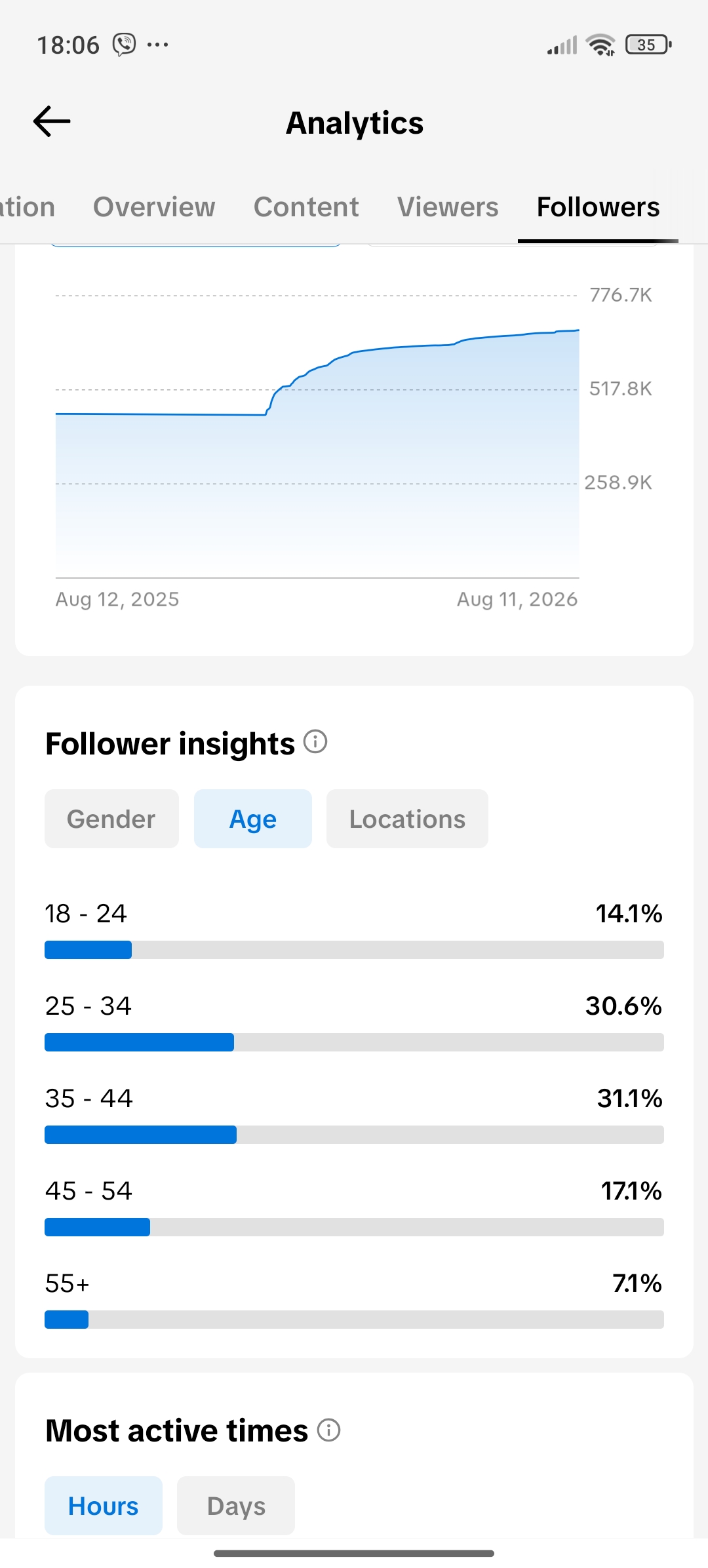This screenshot has height=1568, width=708.
Task: Tap the 35 - 44 age percentage bar
Action: (x=354, y=1135)
